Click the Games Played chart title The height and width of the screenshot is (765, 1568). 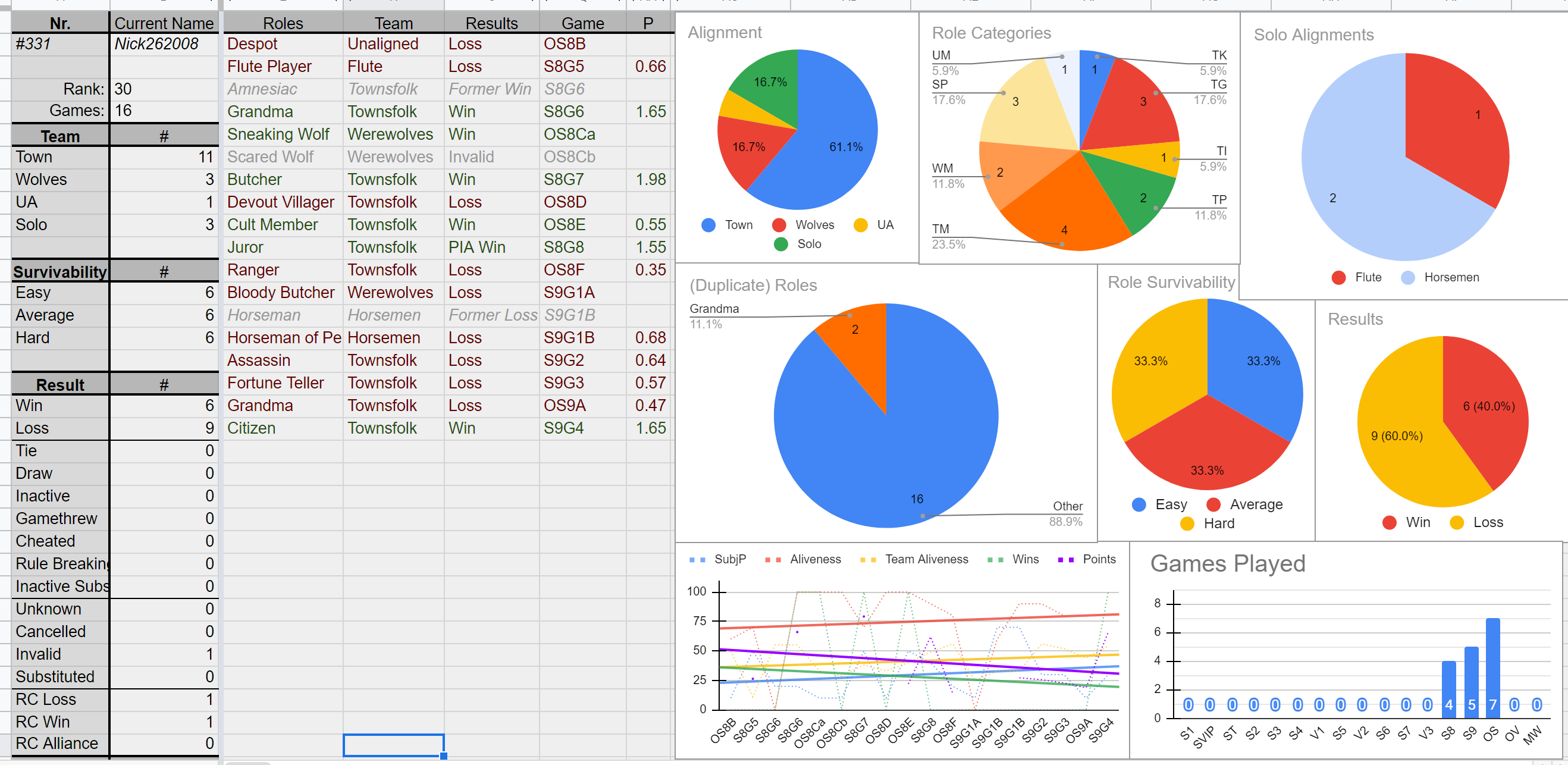(x=1227, y=563)
